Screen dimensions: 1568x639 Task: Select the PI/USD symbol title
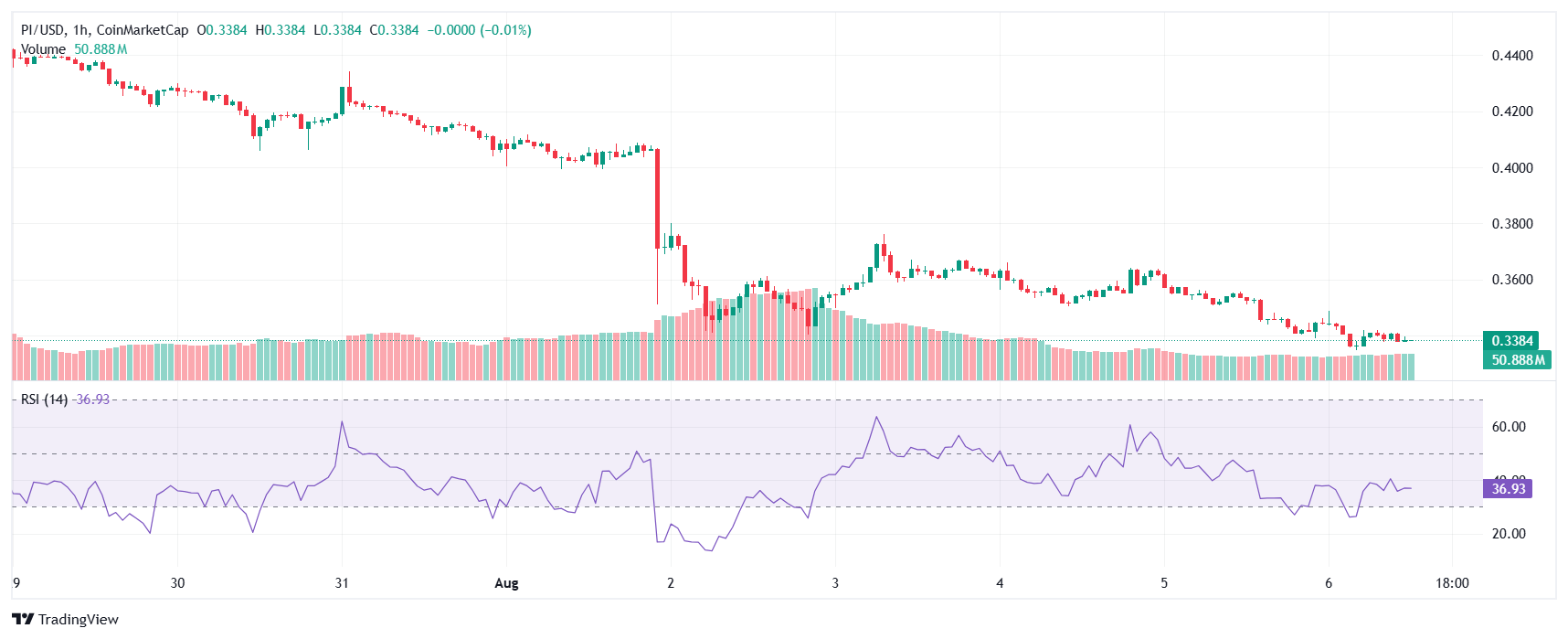[x=43, y=30]
